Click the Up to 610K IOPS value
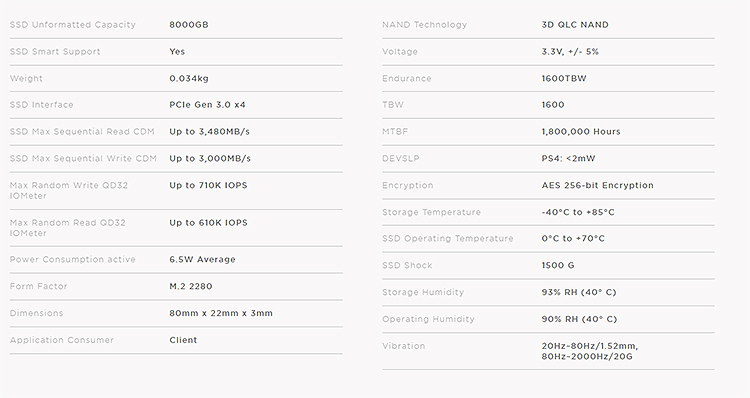Viewport: 750px width, 398px height. (208, 222)
